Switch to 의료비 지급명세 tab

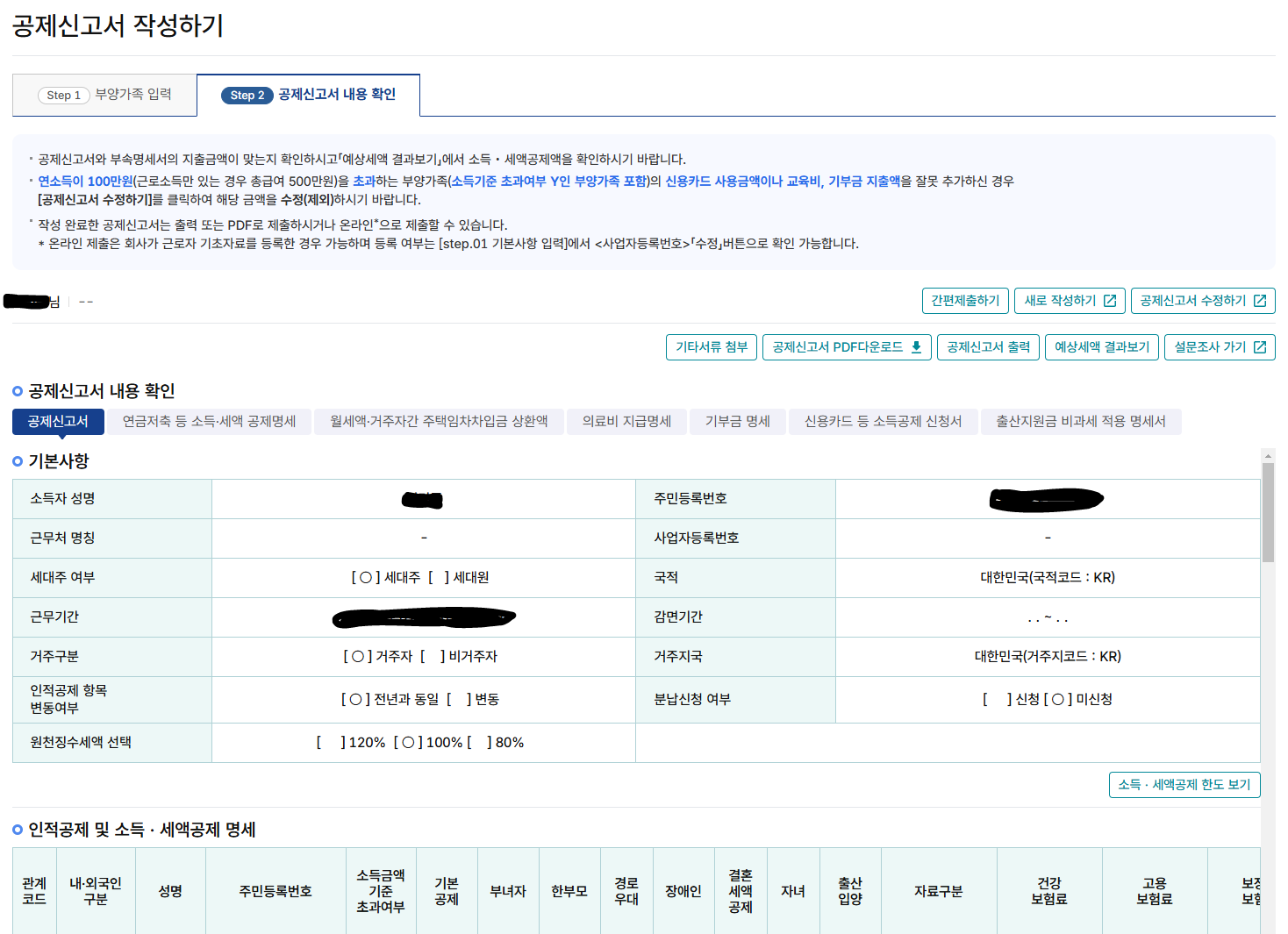626,422
